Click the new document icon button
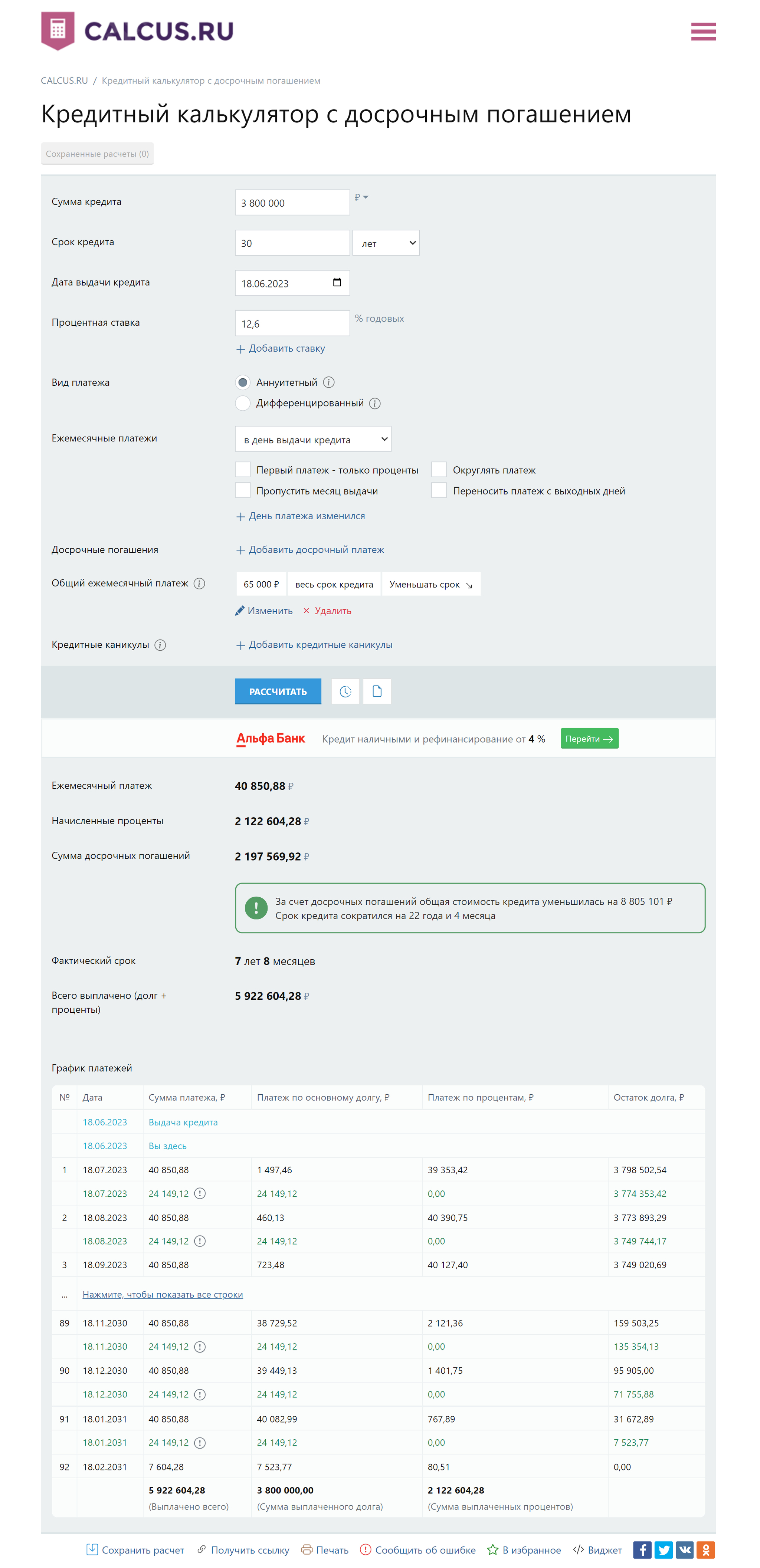760x1568 pixels. (376, 691)
